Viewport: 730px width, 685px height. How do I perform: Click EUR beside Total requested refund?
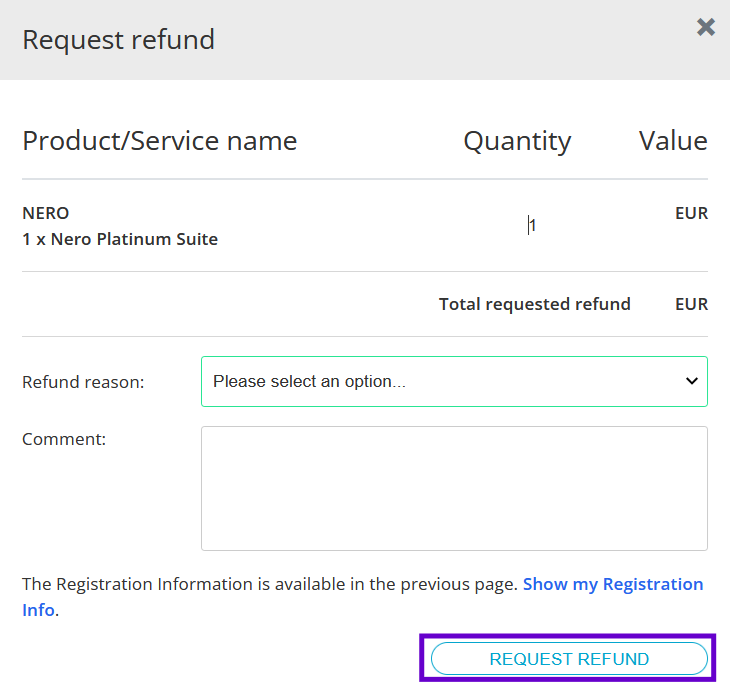click(x=691, y=304)
